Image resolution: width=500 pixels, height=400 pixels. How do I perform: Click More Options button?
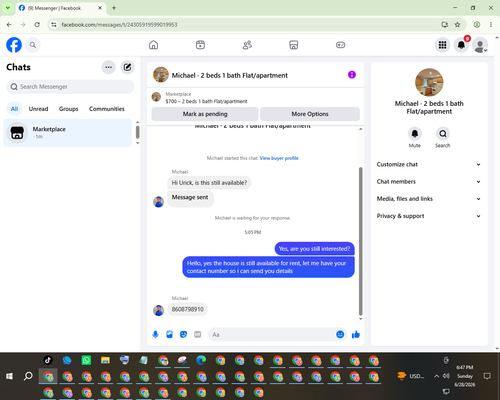click(310, 114)
